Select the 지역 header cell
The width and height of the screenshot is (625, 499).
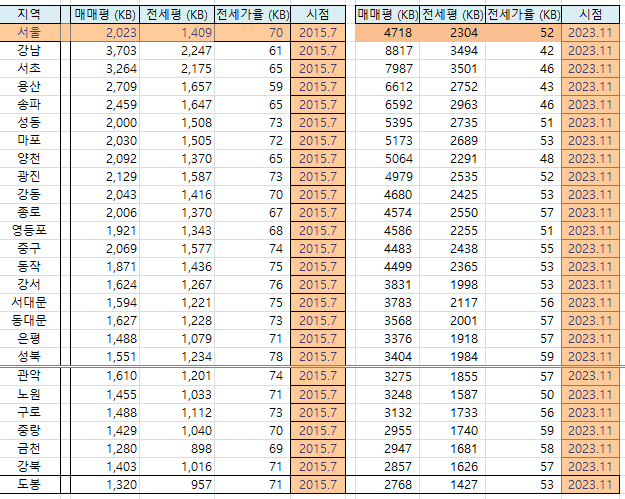click(x=29, y=15)
